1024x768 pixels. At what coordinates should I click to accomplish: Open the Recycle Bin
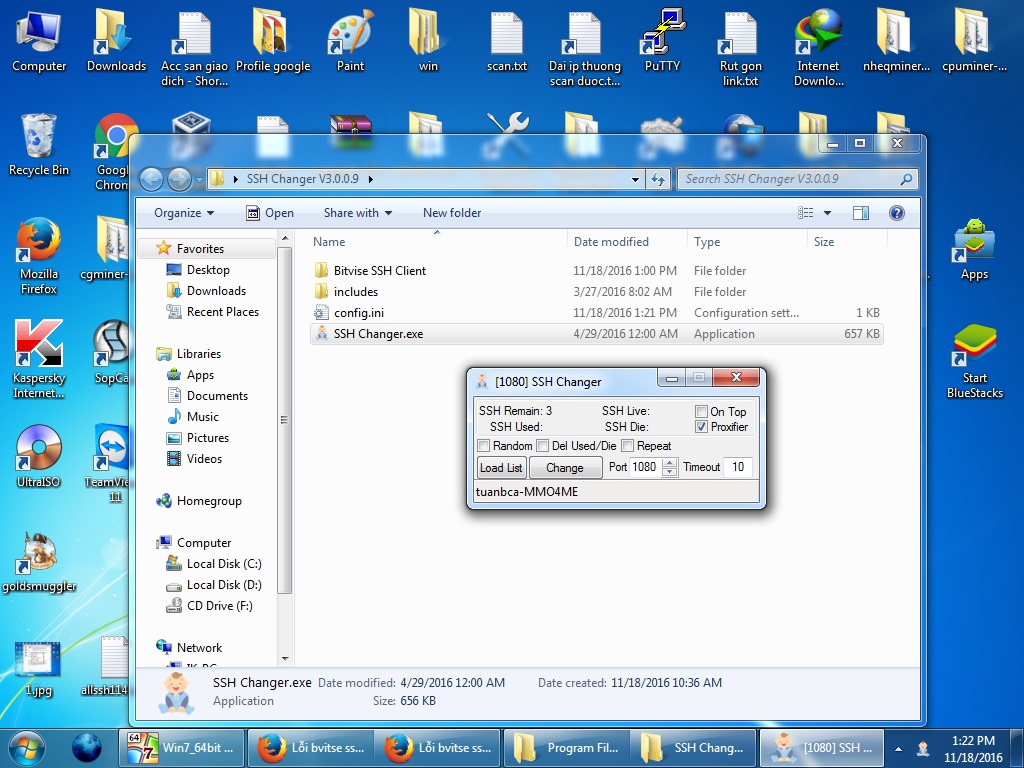39,145
